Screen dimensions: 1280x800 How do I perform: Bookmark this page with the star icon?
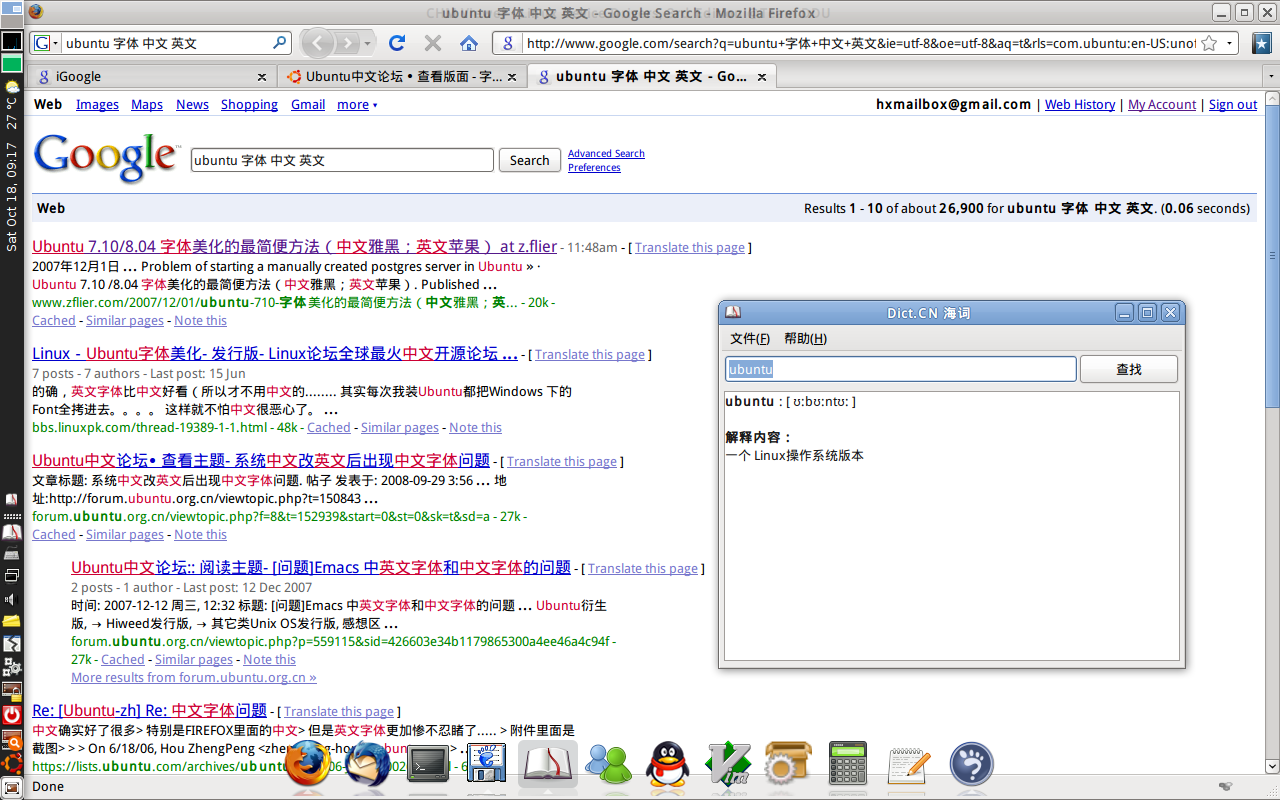1208,43
